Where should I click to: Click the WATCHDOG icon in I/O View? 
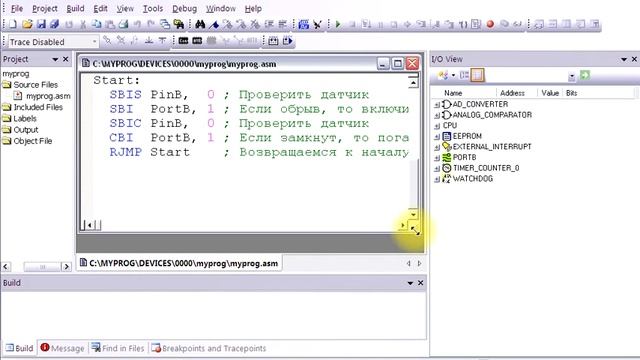[x=447, y=178]
